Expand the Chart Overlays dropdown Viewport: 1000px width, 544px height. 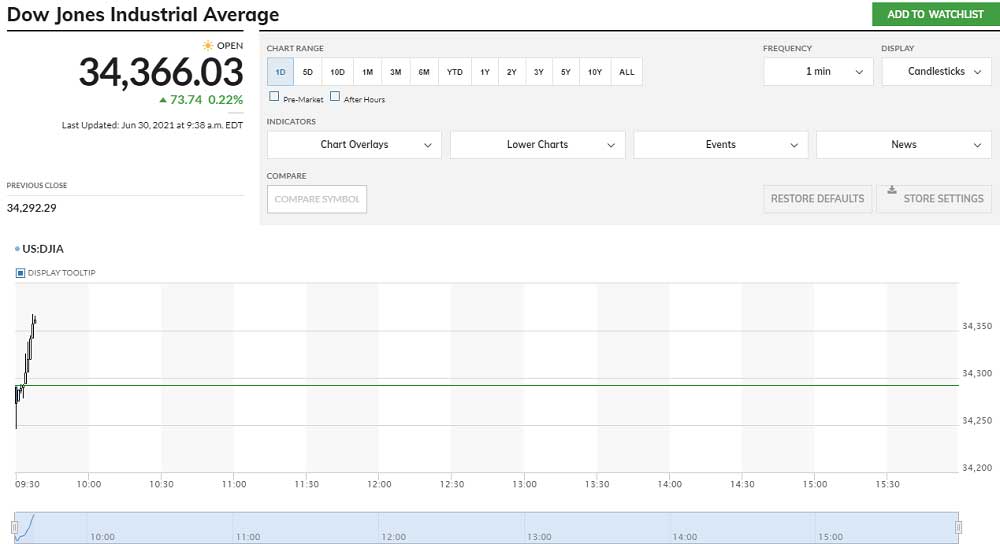coord(354,145)
